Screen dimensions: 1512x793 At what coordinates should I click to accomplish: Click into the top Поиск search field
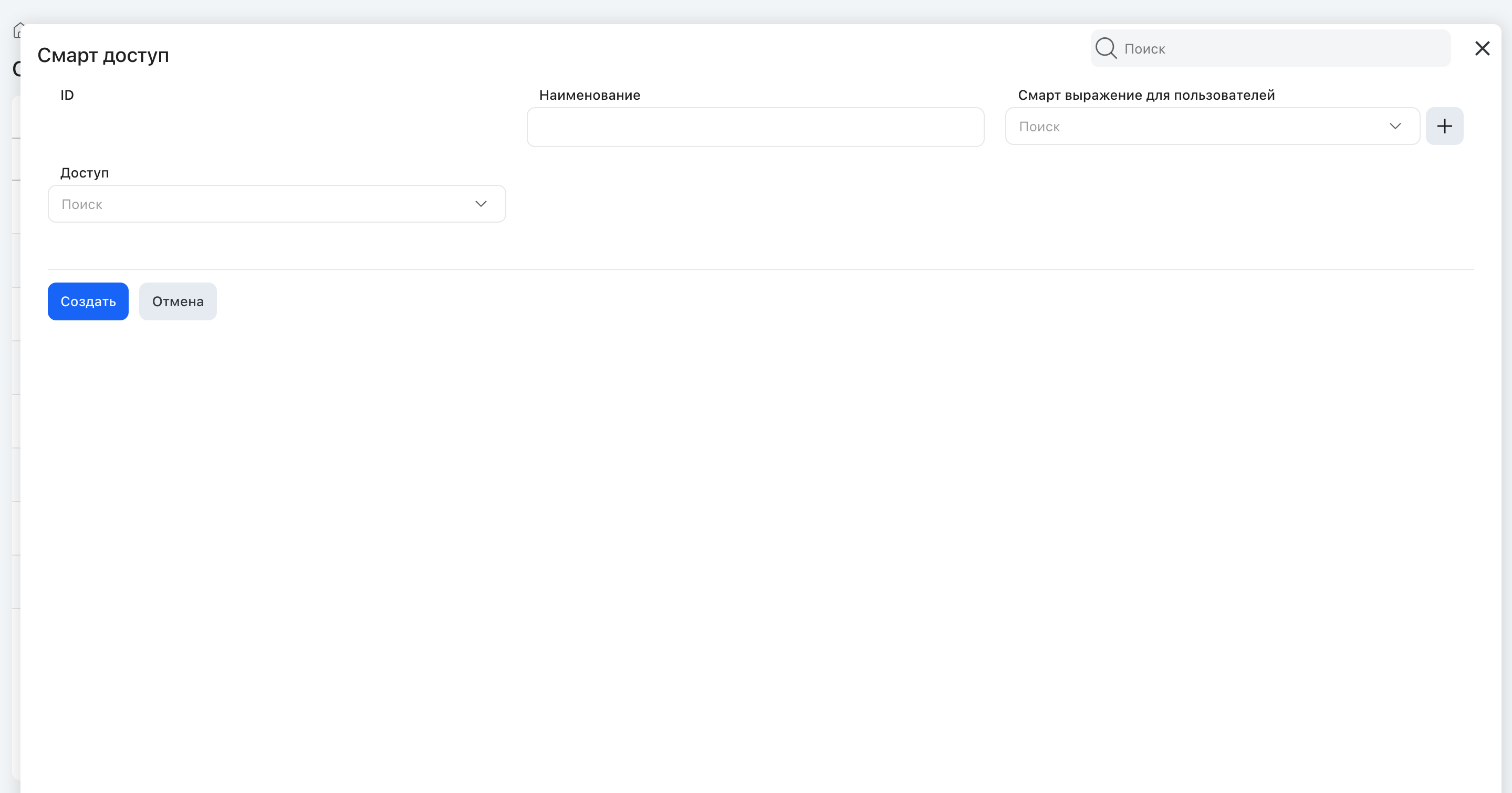pos(1271,48)
